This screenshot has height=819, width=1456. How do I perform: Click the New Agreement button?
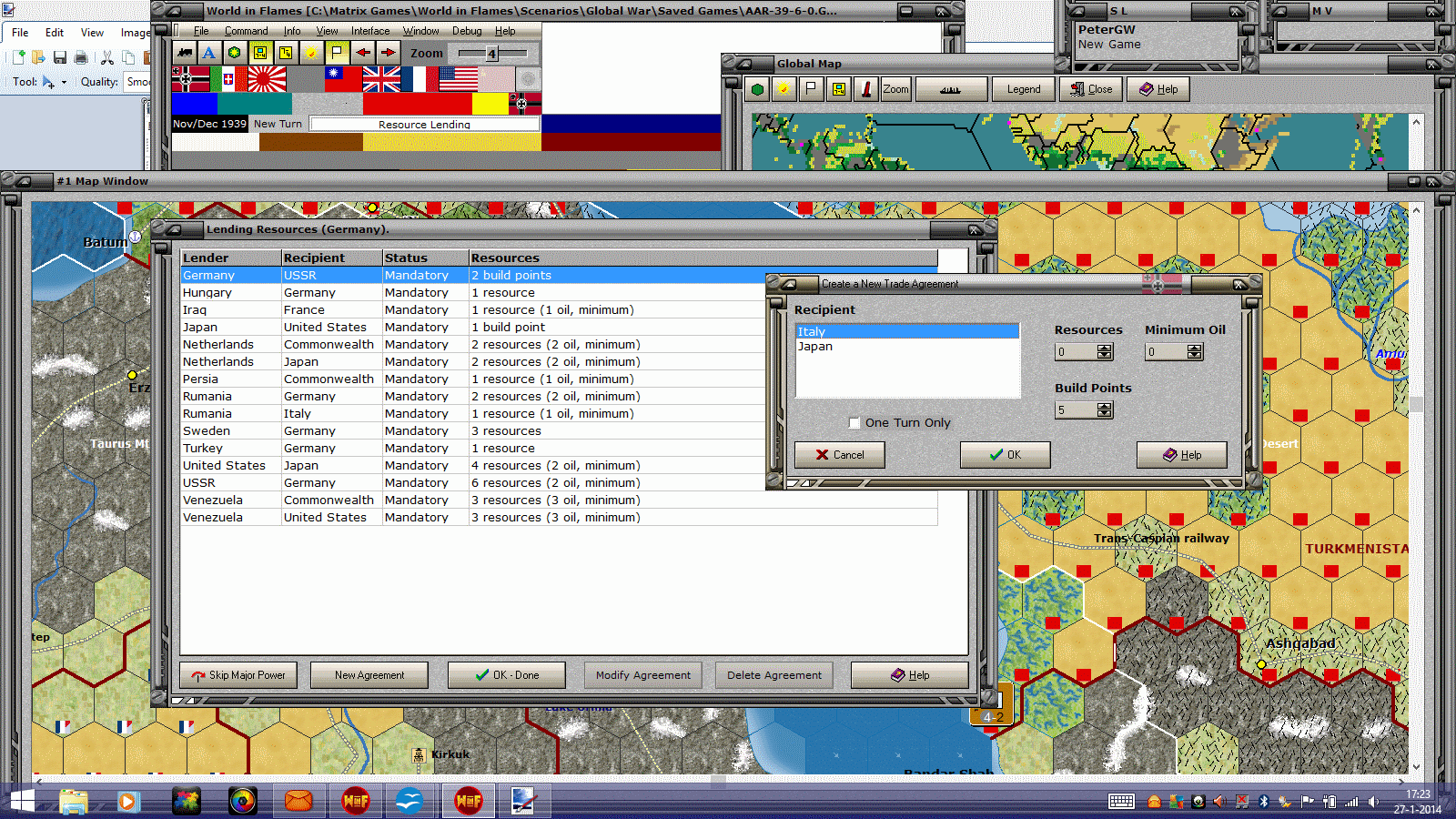click(x=369, y=675)
